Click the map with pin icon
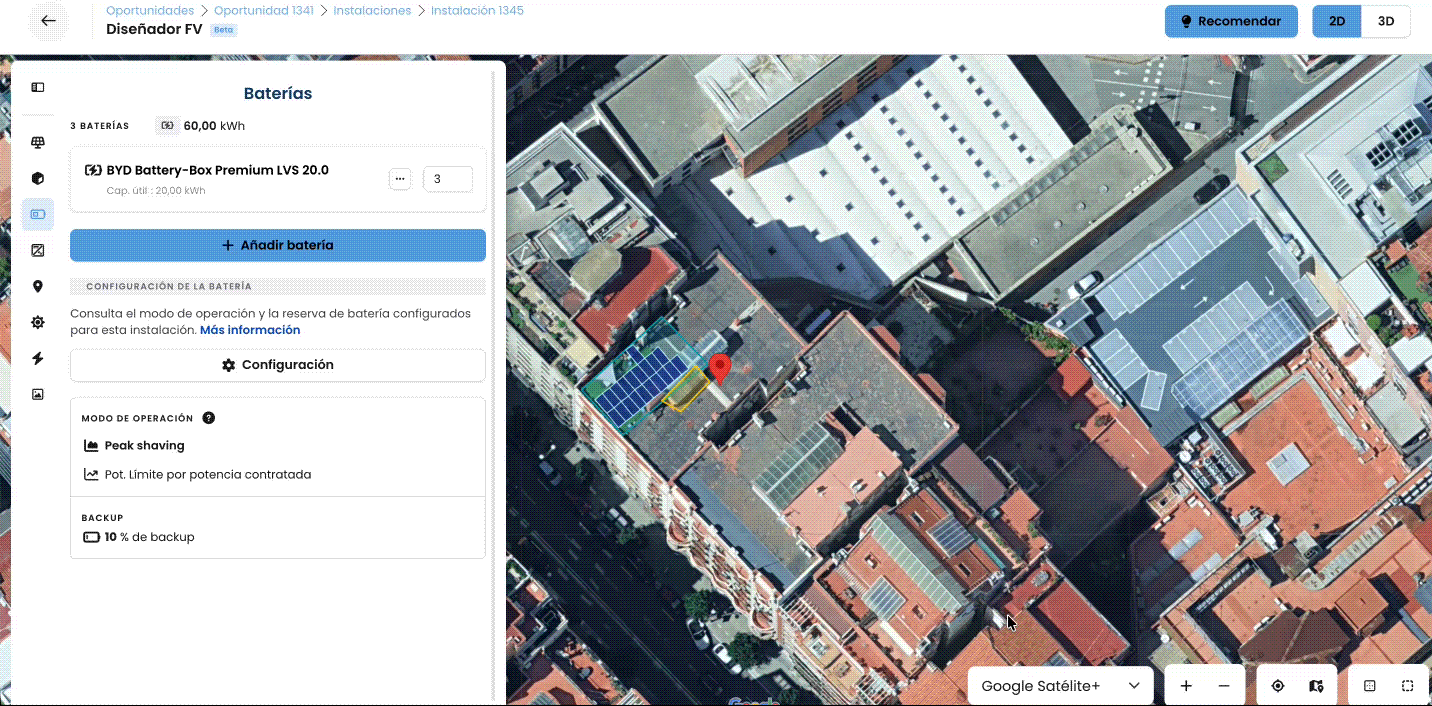The width and height of the screenshot is (1432, 706). [x=1316, y=686]
